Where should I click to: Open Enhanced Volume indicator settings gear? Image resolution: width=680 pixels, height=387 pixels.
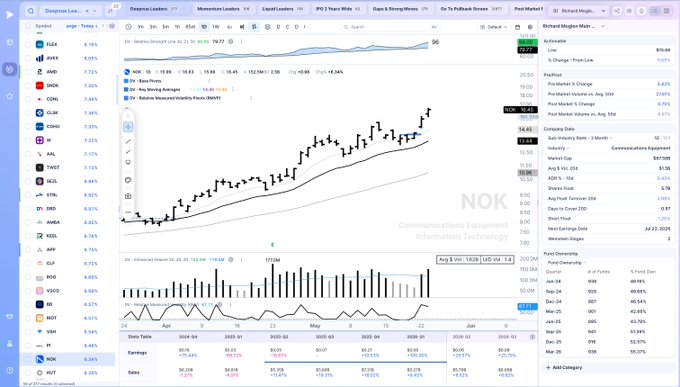[231, 259]
